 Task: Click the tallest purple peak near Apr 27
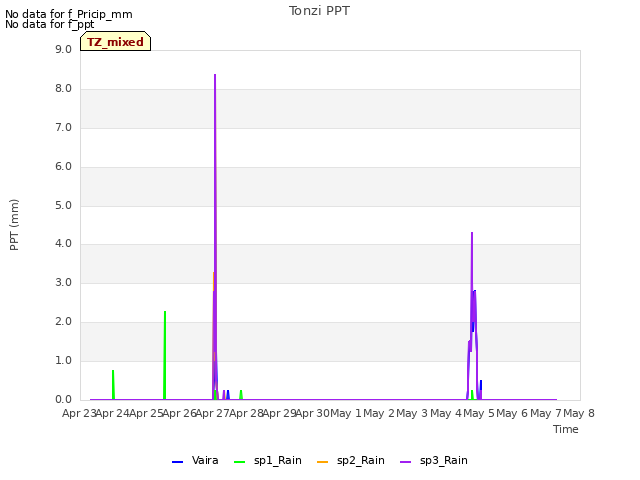click(215, 75)
